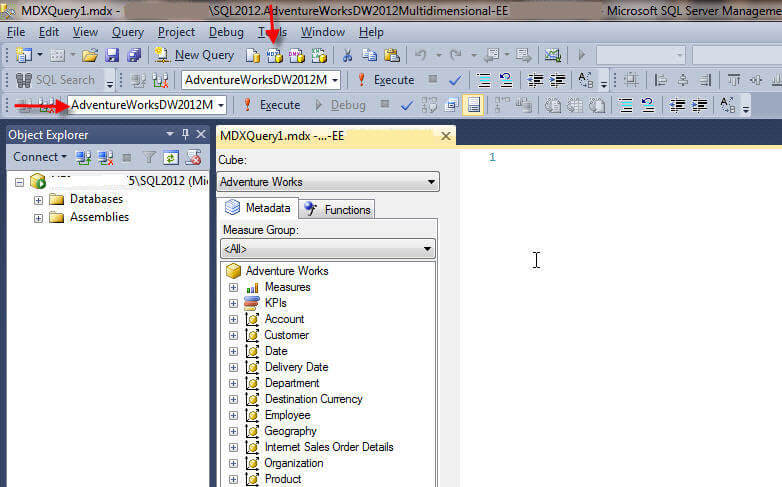Viewport: 782px width, 487px height.
Task: Toggle the highlighted results pane icon
Action: (473, 105)
